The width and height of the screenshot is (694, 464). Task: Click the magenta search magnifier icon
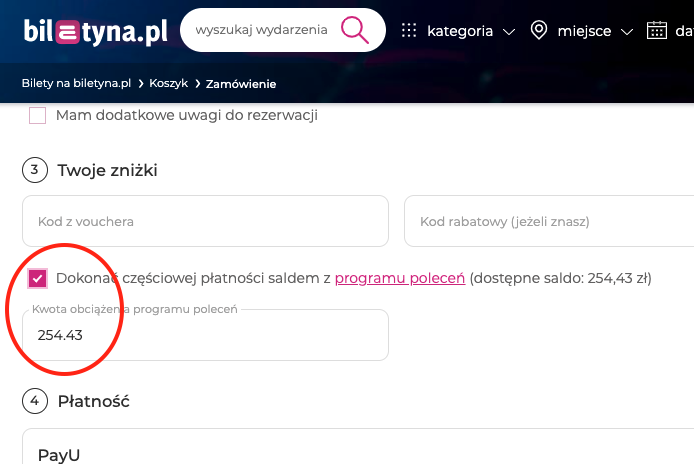click(x=355, y=30)
